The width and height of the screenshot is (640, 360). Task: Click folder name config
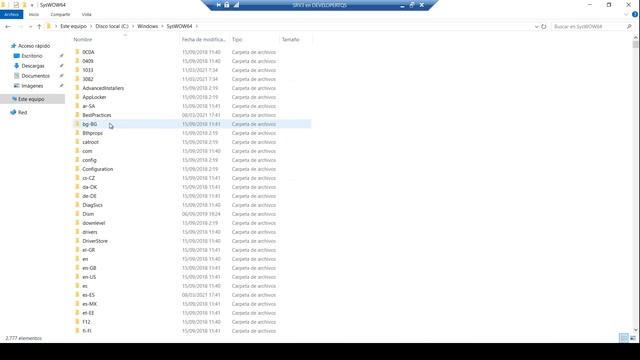coord(89,160)
